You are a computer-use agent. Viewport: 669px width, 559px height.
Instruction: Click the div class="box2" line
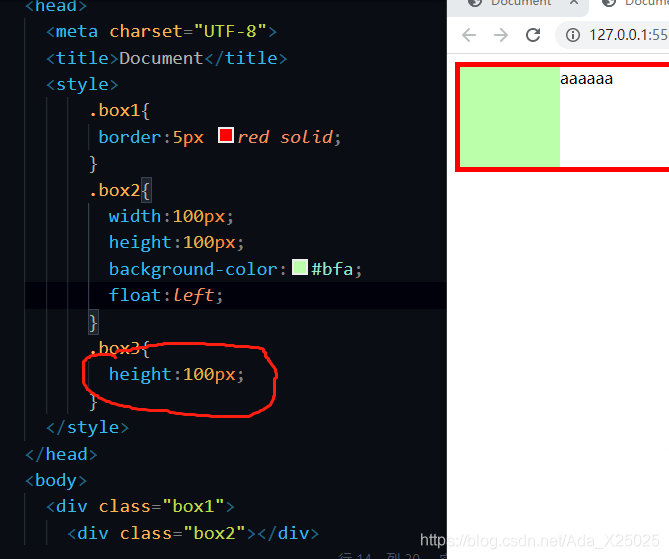(193, 533)
